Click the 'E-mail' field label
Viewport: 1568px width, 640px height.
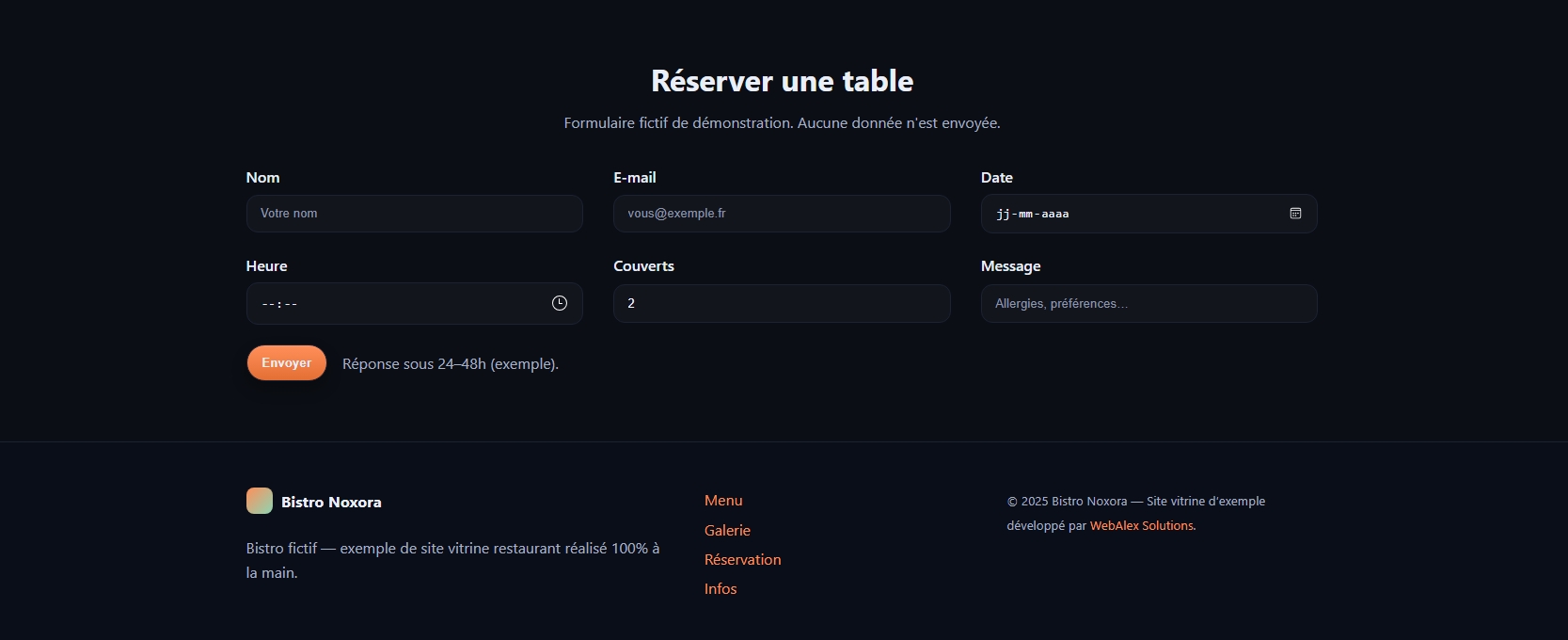pyautogui.click(x=635, y=178)
